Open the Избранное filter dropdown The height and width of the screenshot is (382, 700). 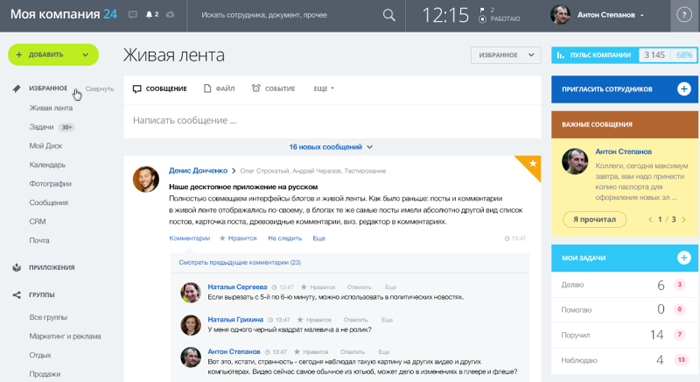506,55
